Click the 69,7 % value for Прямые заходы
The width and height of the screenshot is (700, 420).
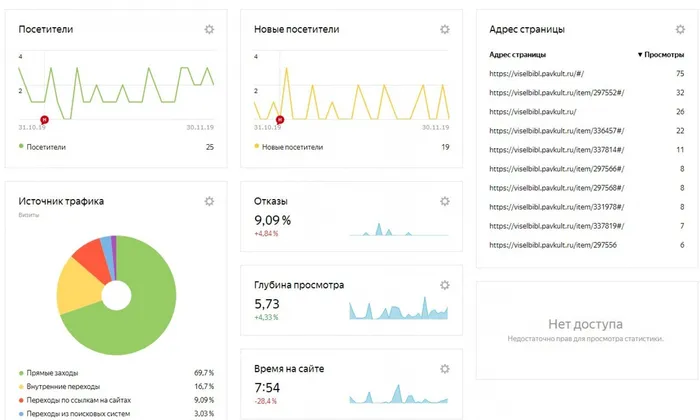point(204,373)
